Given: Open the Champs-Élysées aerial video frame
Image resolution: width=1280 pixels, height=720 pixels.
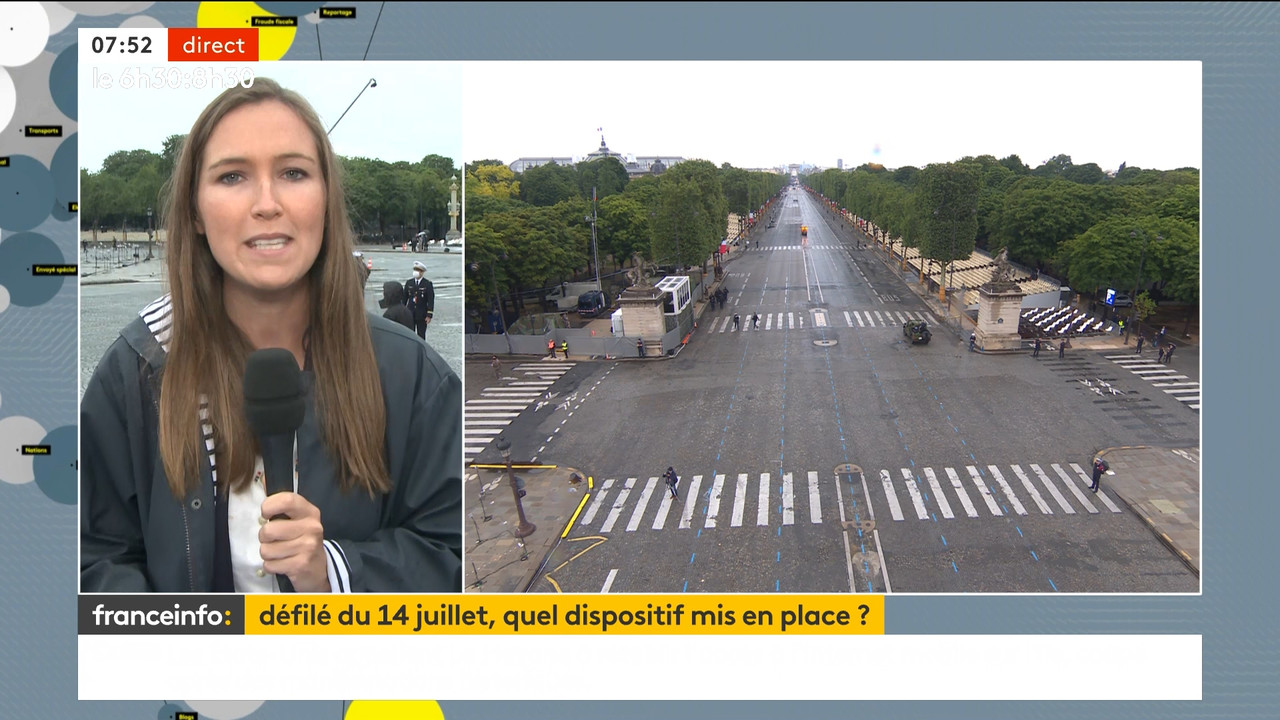Looking at the screenshot, I should coord(832,327).
